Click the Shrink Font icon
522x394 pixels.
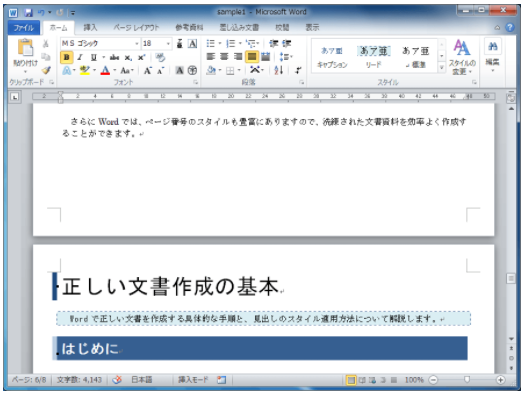(161, 71)
